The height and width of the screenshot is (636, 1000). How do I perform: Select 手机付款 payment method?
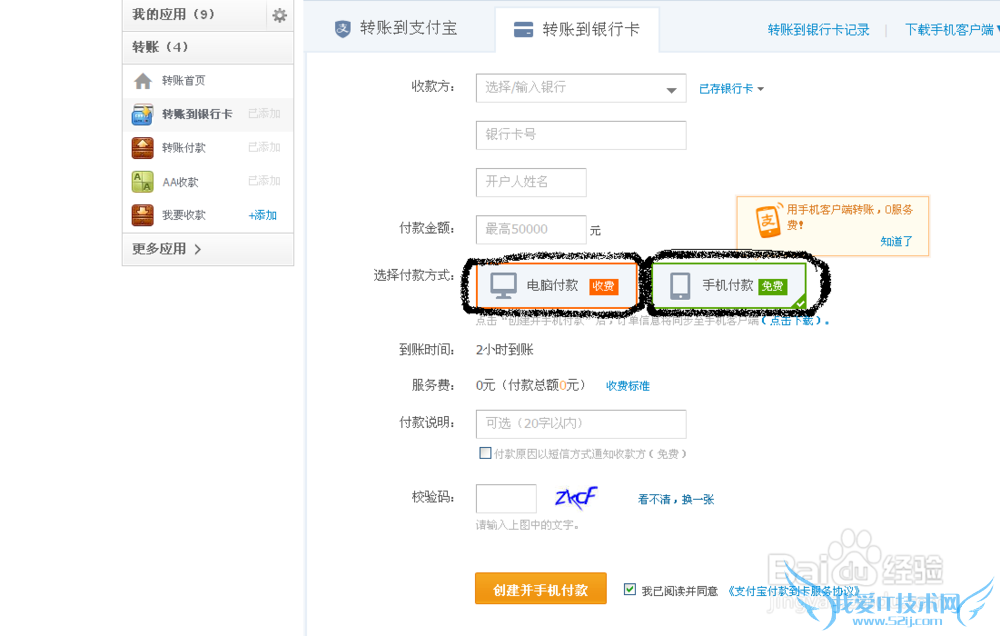tap(729, 286)
